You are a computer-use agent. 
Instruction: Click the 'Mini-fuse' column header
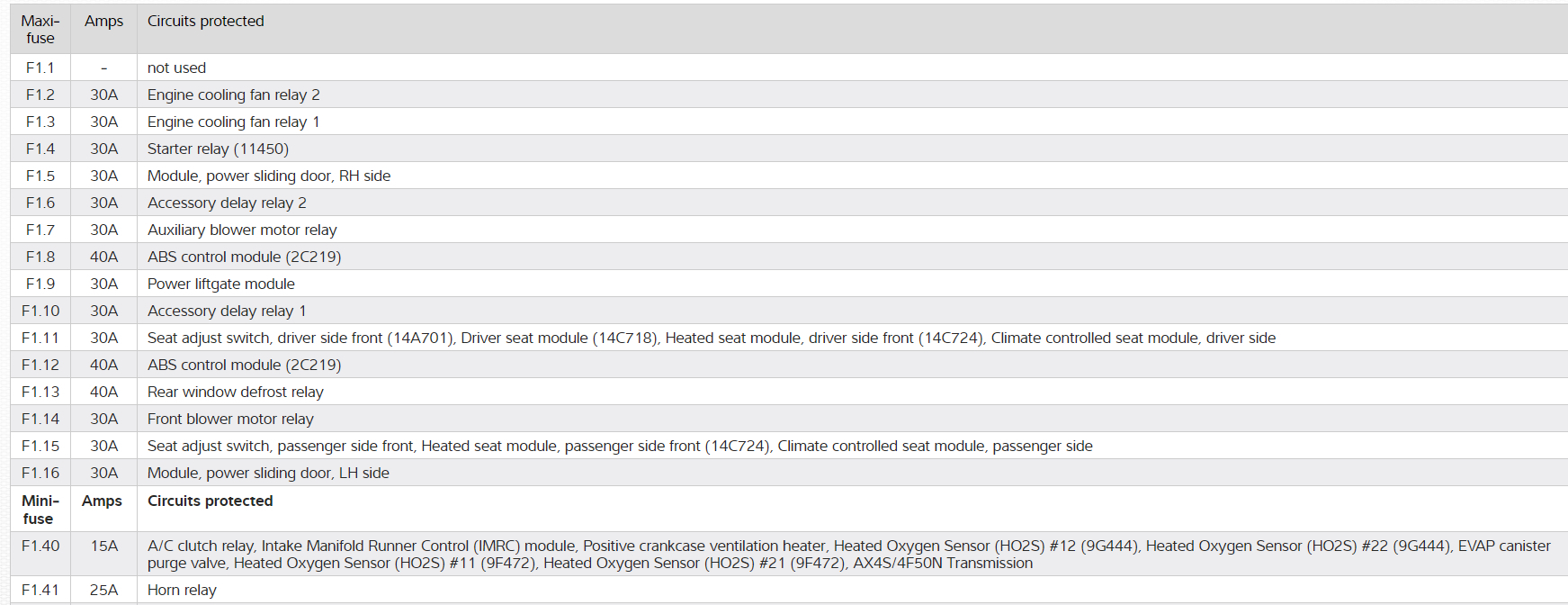tap(40, 510)
